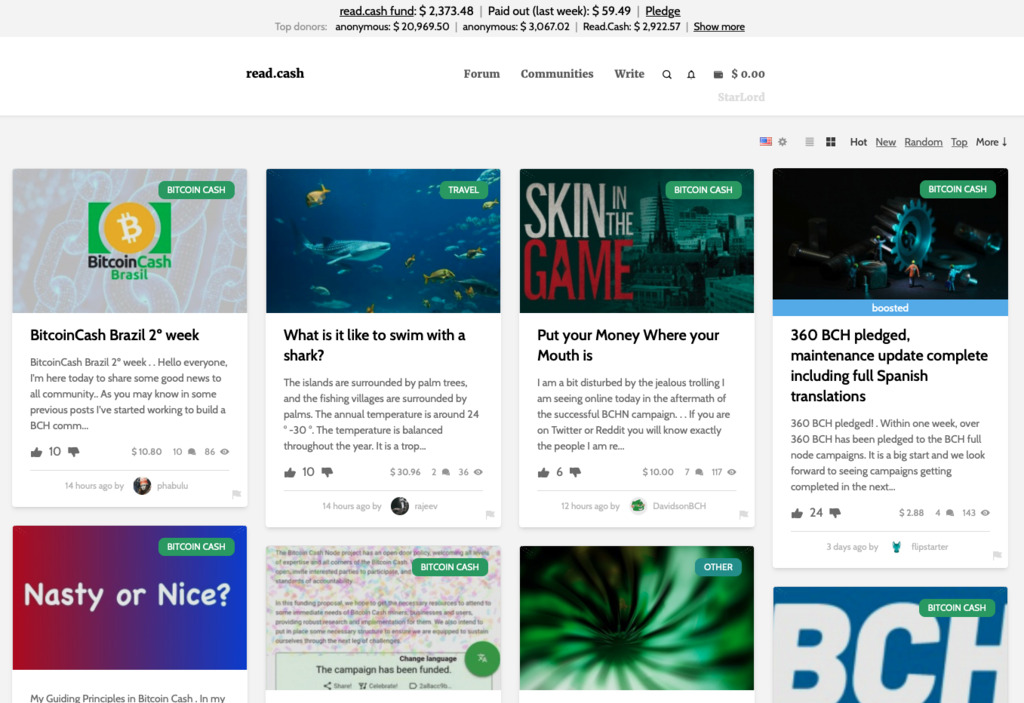Open the Write menu item
The image size is (1024, 703).
pos(629,74)
